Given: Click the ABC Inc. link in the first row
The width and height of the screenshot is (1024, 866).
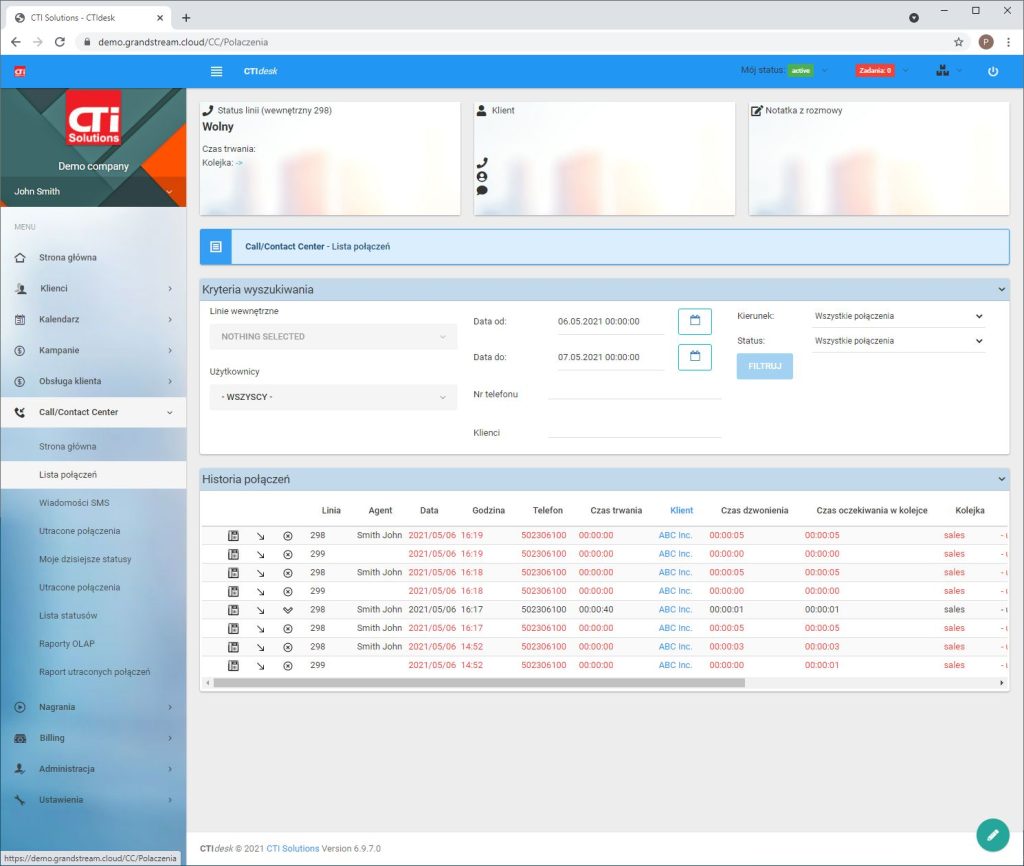Looking at the screenshot, I should coord(675,535).
